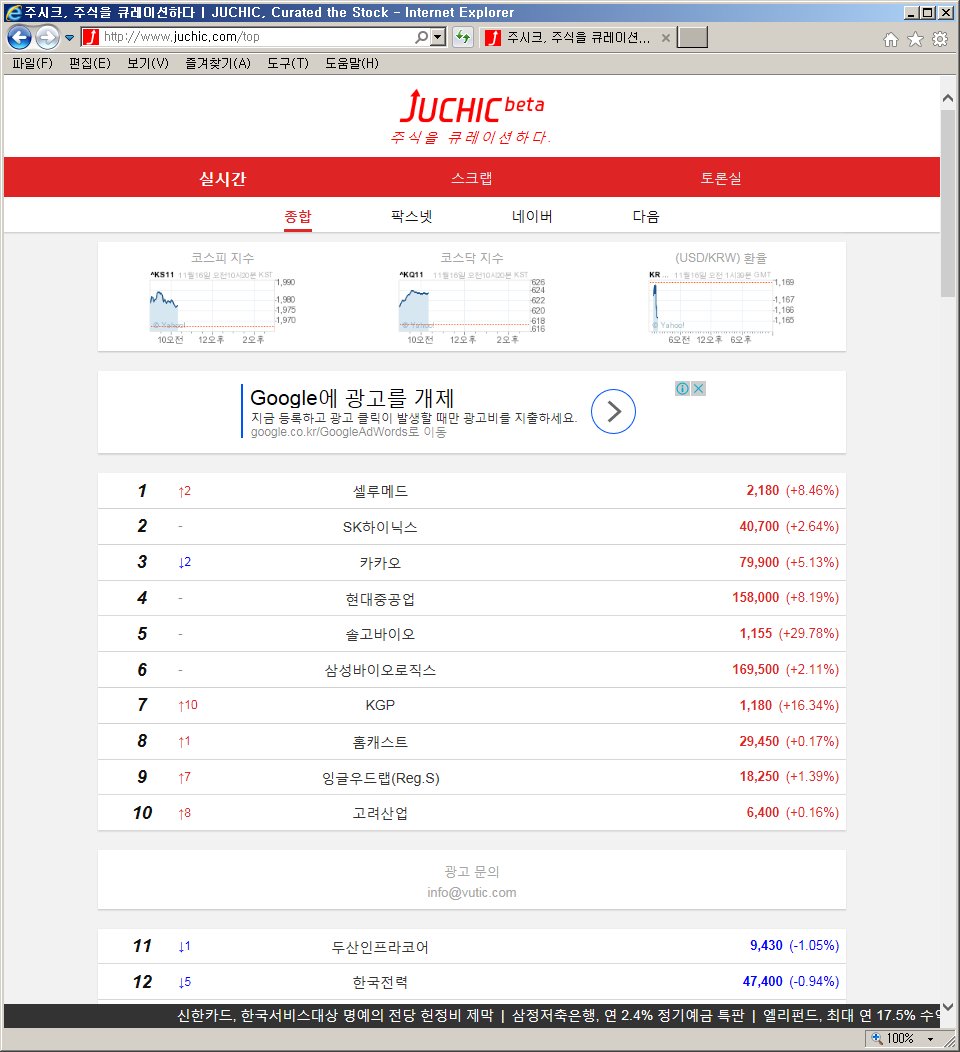
Task: Click price 9,430 (-1.05%)
Action: (x=794, y=945)
